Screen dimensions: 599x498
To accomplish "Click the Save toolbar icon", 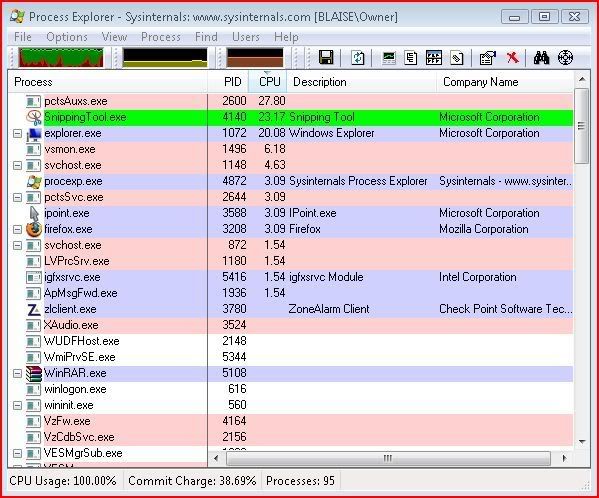I will click(x=326, y=58).
